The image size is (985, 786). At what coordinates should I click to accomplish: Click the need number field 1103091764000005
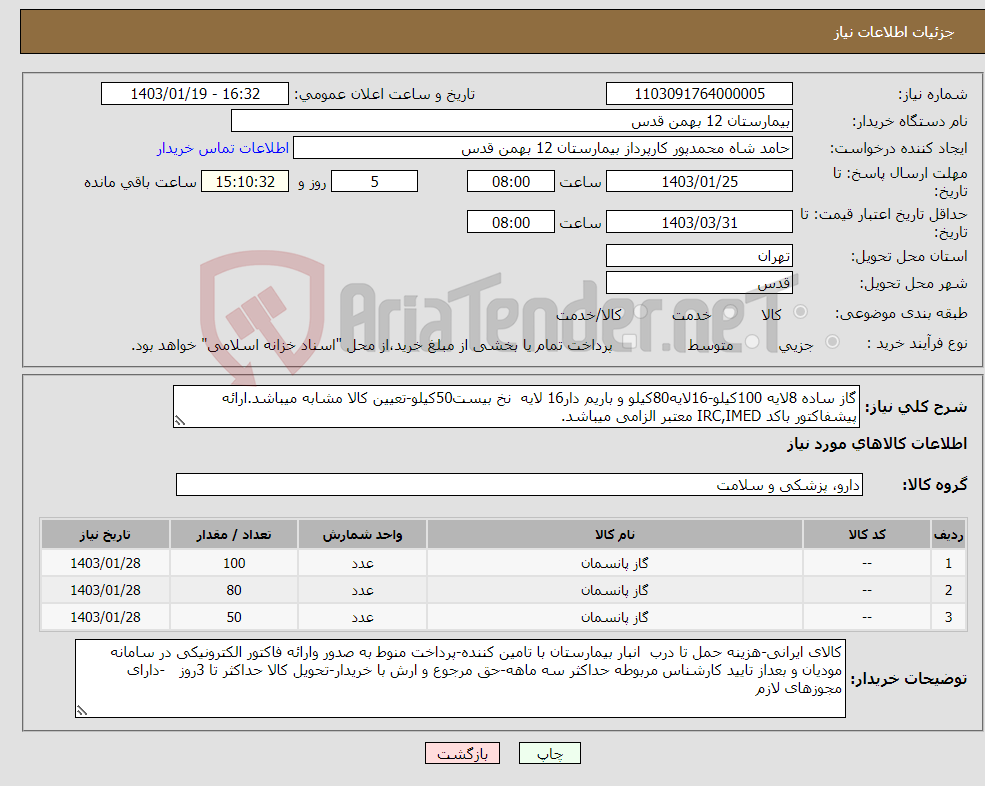tap(699, 94)
